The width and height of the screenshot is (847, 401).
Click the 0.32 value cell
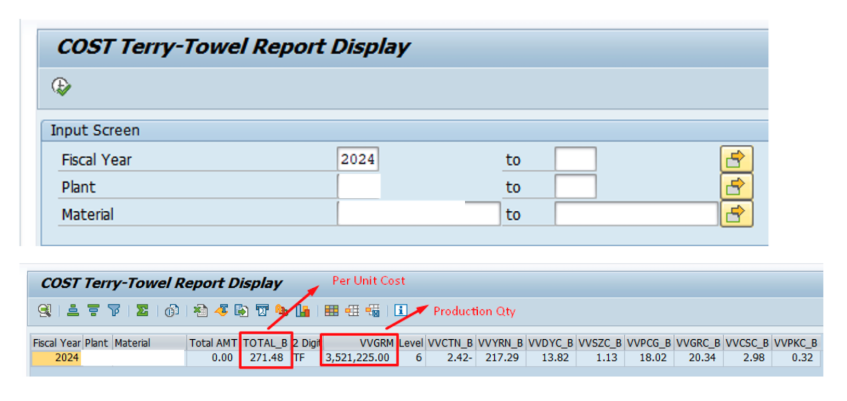(796, 358)
